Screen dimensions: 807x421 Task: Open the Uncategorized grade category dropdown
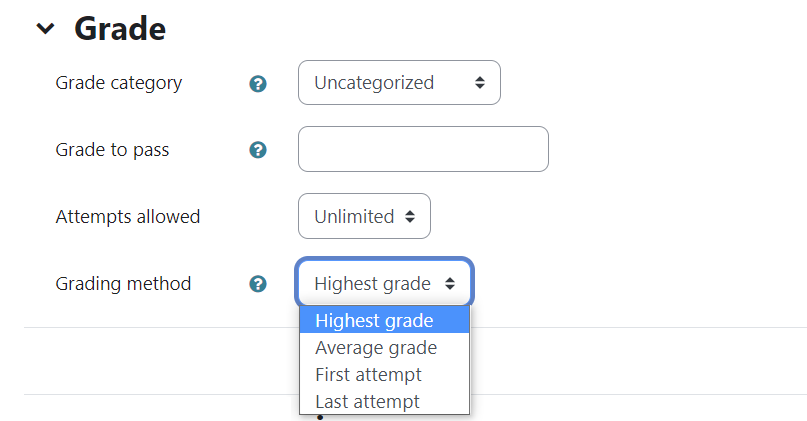[x=399, y=82]
